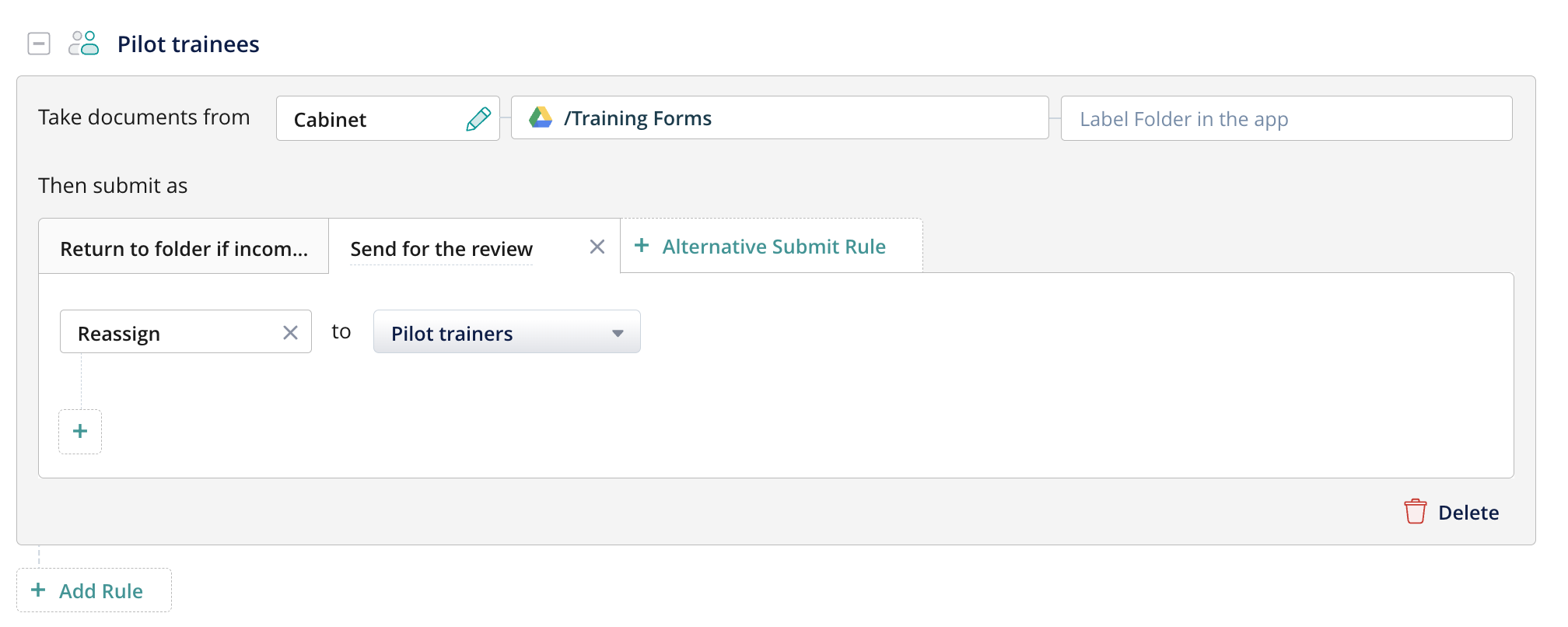The image size is (1568, 627).
Task: Click the Pilot trainees group icon
Action: (84, 44)
